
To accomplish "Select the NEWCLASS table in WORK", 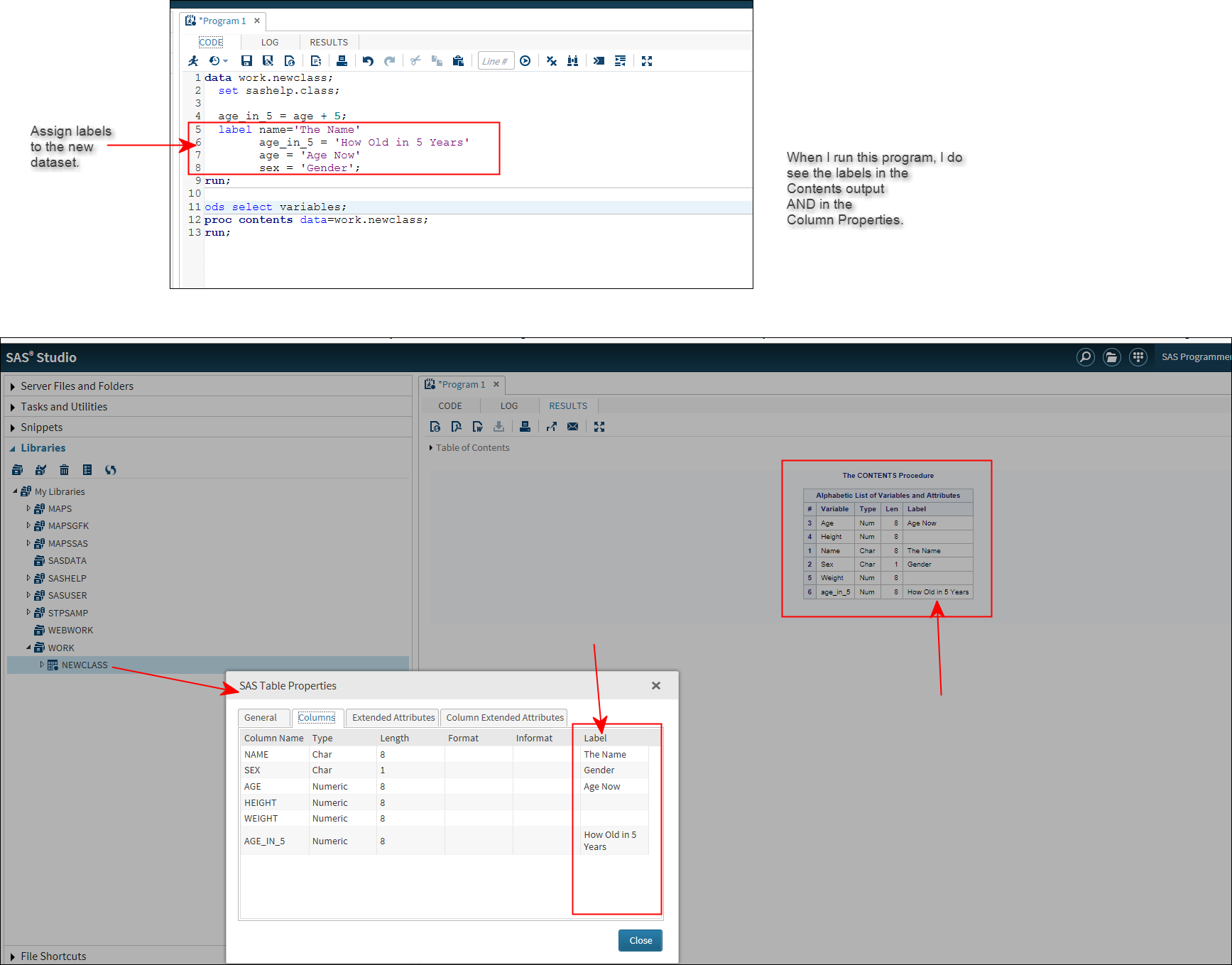I will pyautogui.click(x=85, y=665).
